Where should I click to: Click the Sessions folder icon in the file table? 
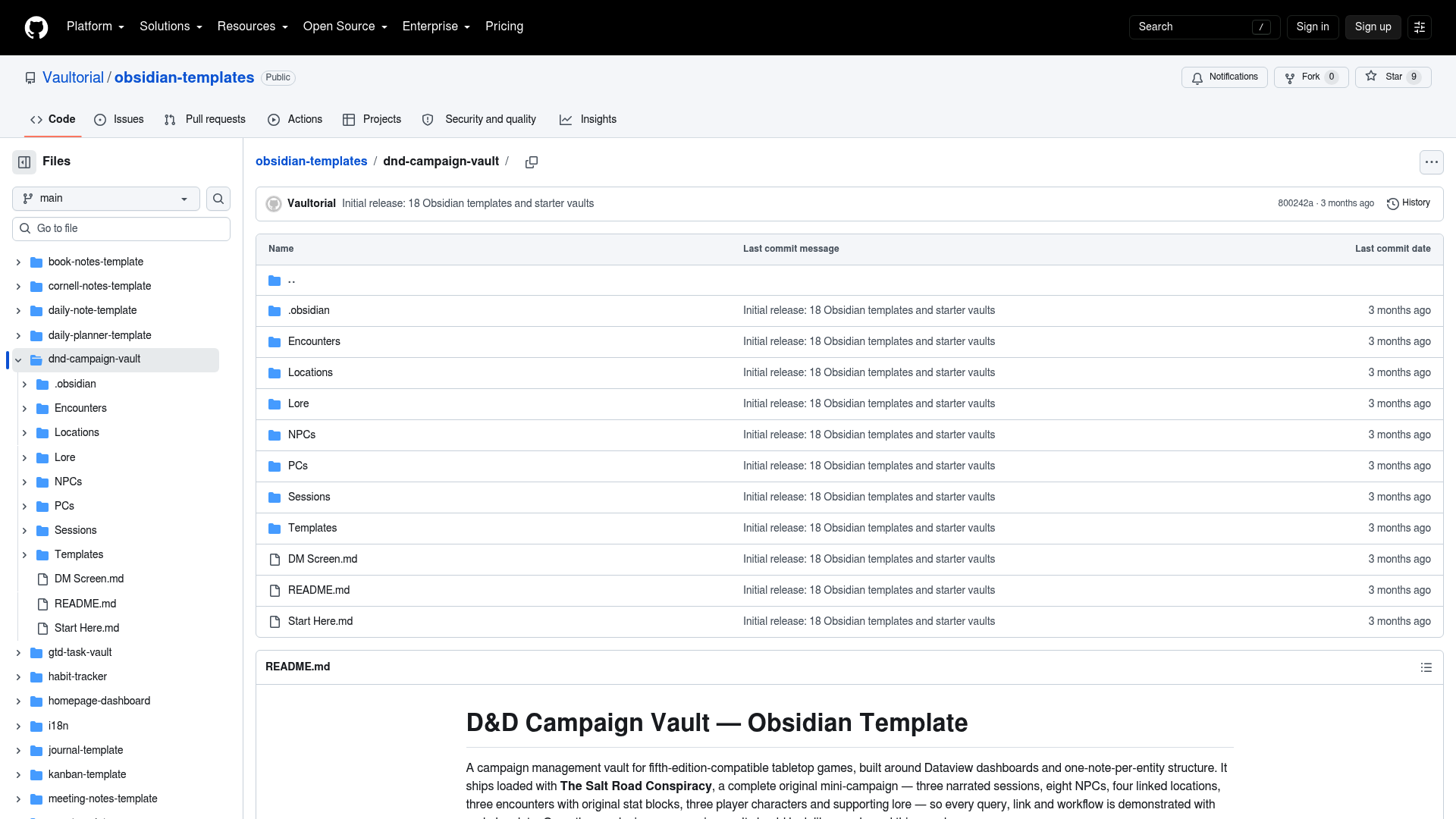(275, 497)
